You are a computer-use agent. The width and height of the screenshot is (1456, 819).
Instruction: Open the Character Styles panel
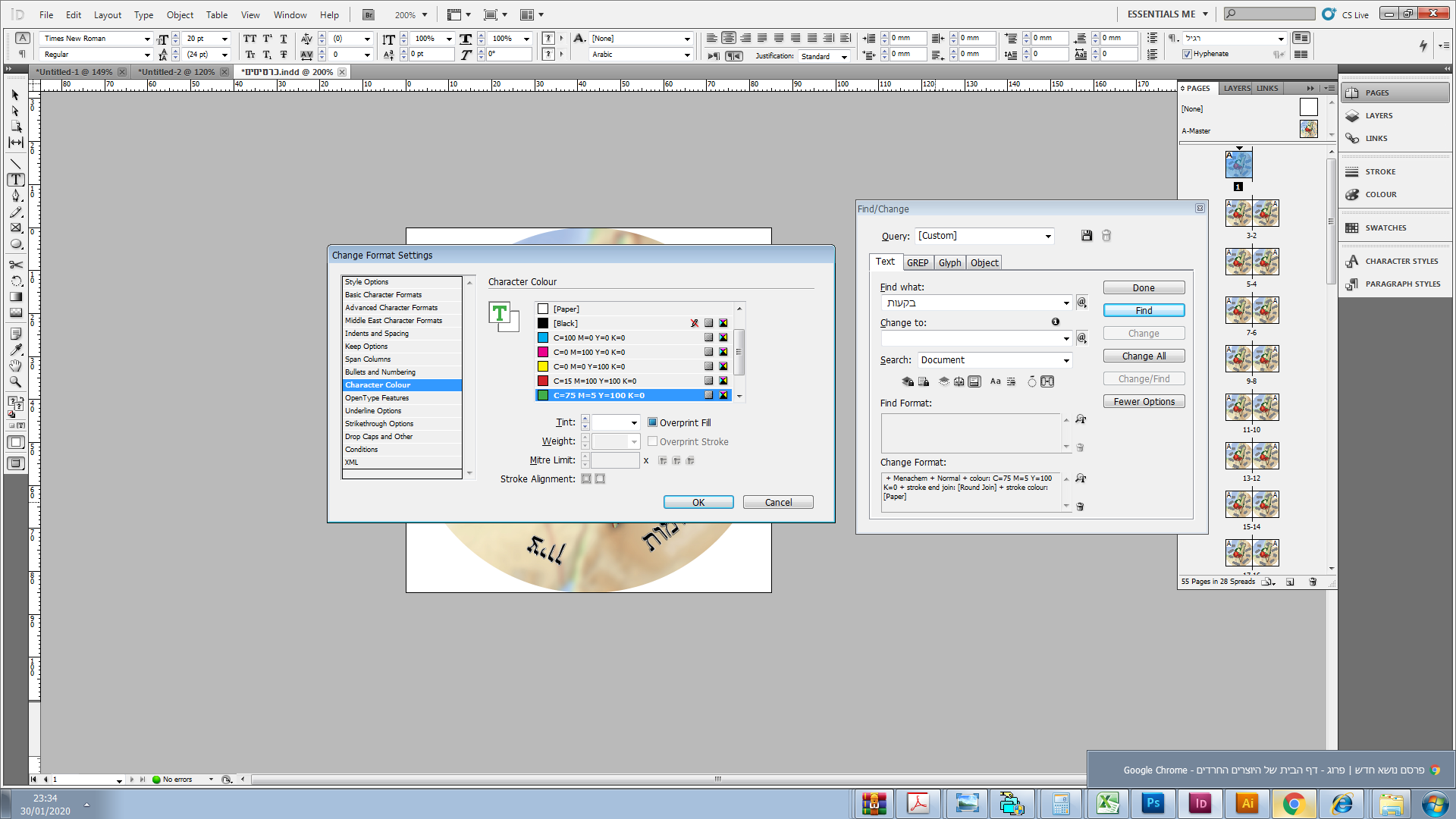[1401, 261]
